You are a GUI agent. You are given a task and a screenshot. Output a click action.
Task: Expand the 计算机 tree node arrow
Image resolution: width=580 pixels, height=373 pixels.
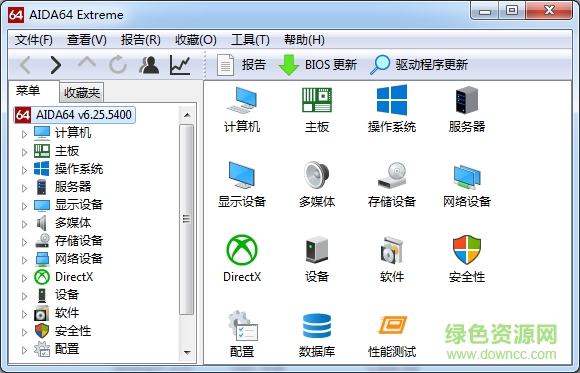point(24,134)
